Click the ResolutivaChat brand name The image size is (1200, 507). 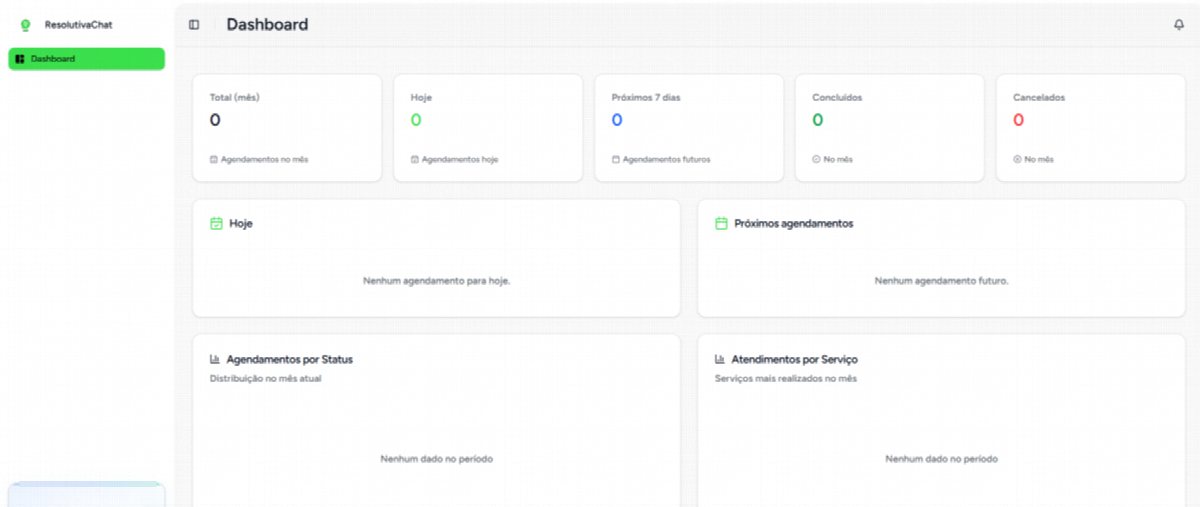click(79, 25)
